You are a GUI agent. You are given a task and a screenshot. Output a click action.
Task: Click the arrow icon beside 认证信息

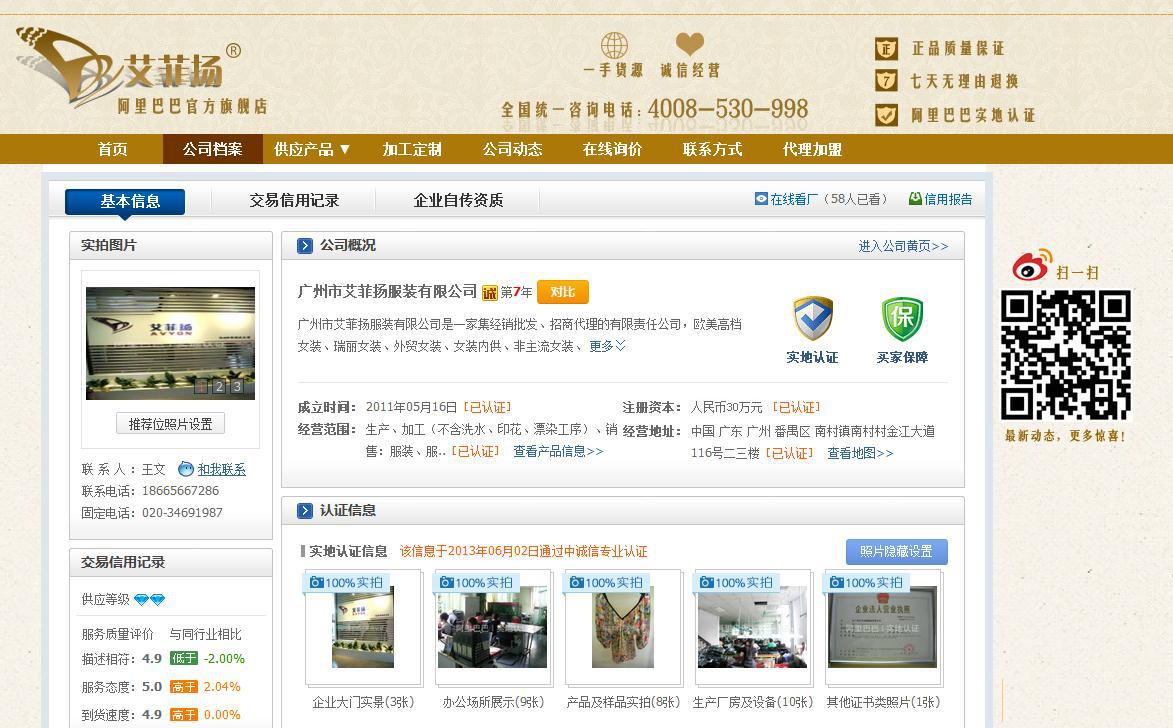pos(304,510)
